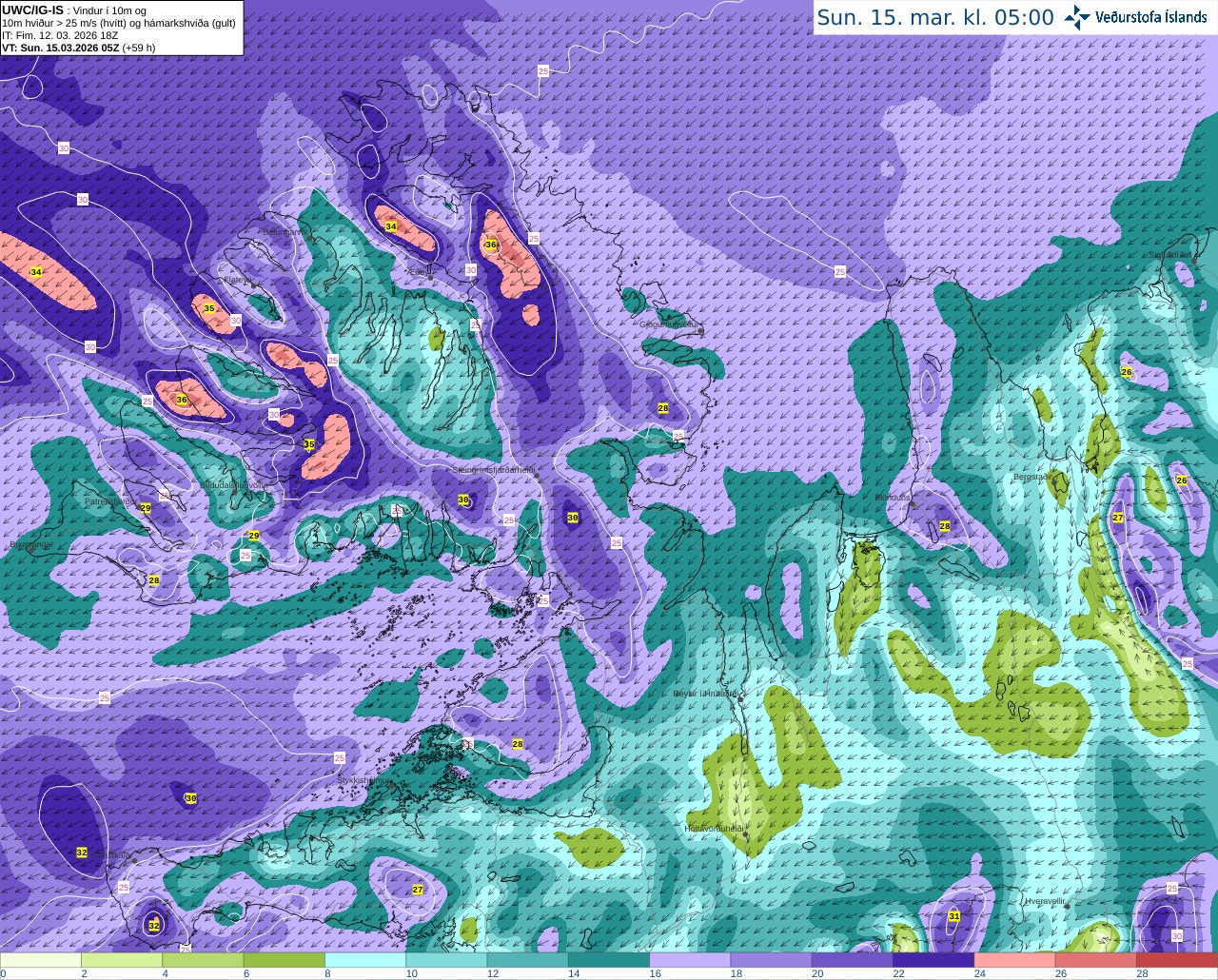Click the yellow gust label 27 east of Bergstaðir
1218x980 pixels.
[x=1118, y=518]
